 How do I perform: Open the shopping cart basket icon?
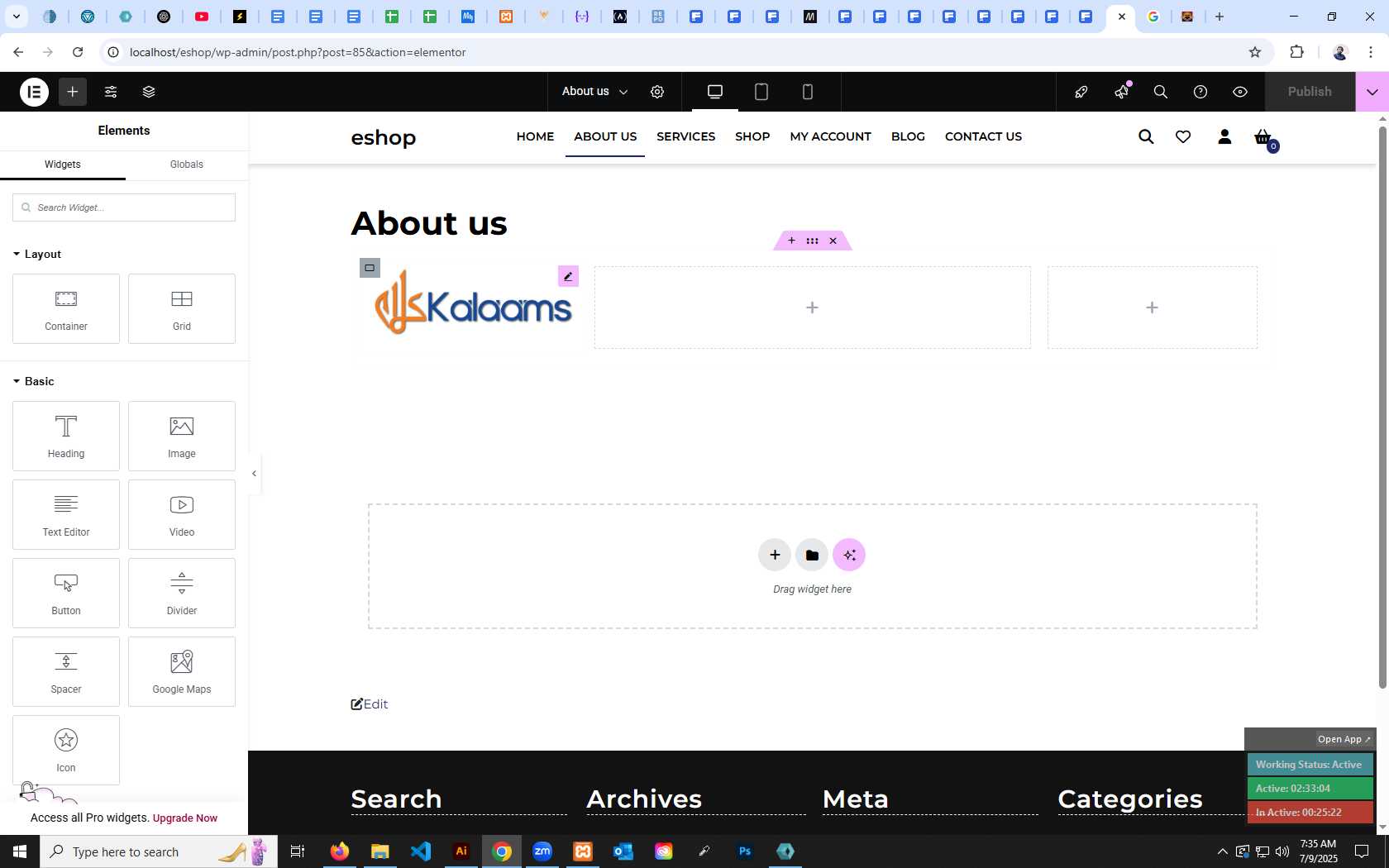tap(1263, 137)
